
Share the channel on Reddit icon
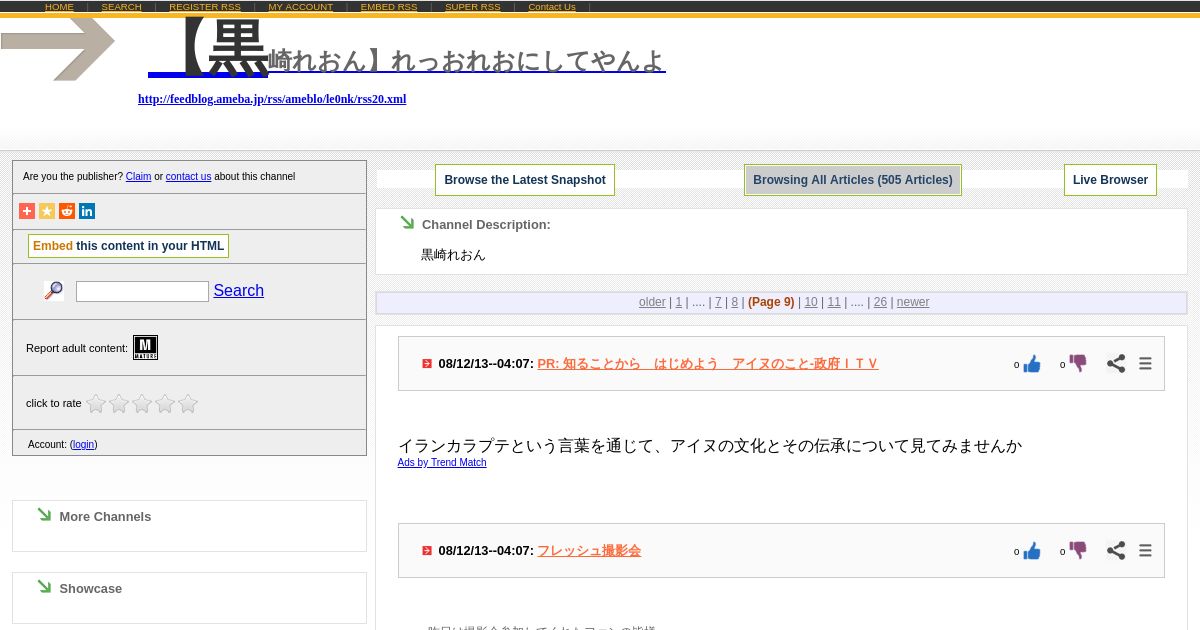coord(67,211)
